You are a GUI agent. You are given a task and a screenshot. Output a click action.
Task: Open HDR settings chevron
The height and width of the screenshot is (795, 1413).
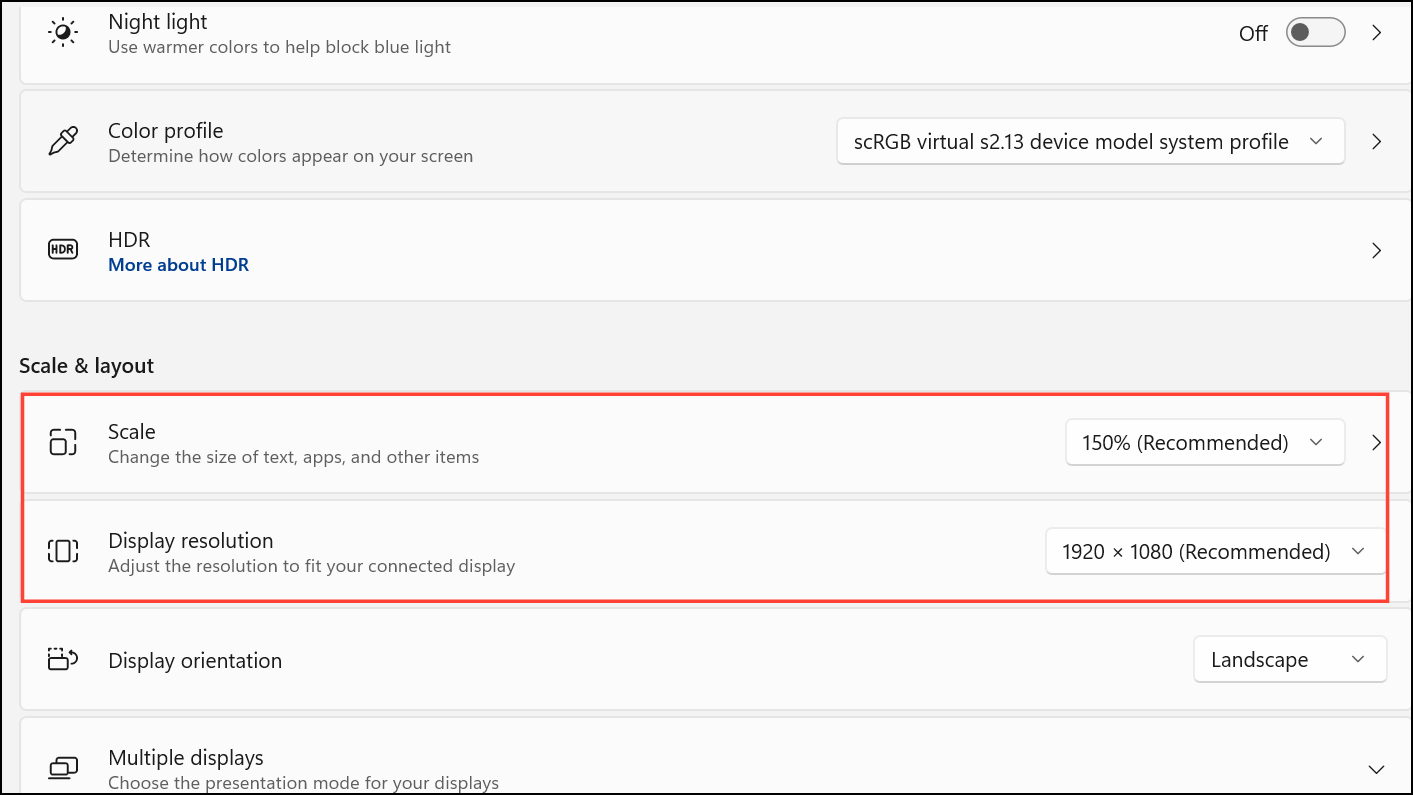click(1377, 250)
